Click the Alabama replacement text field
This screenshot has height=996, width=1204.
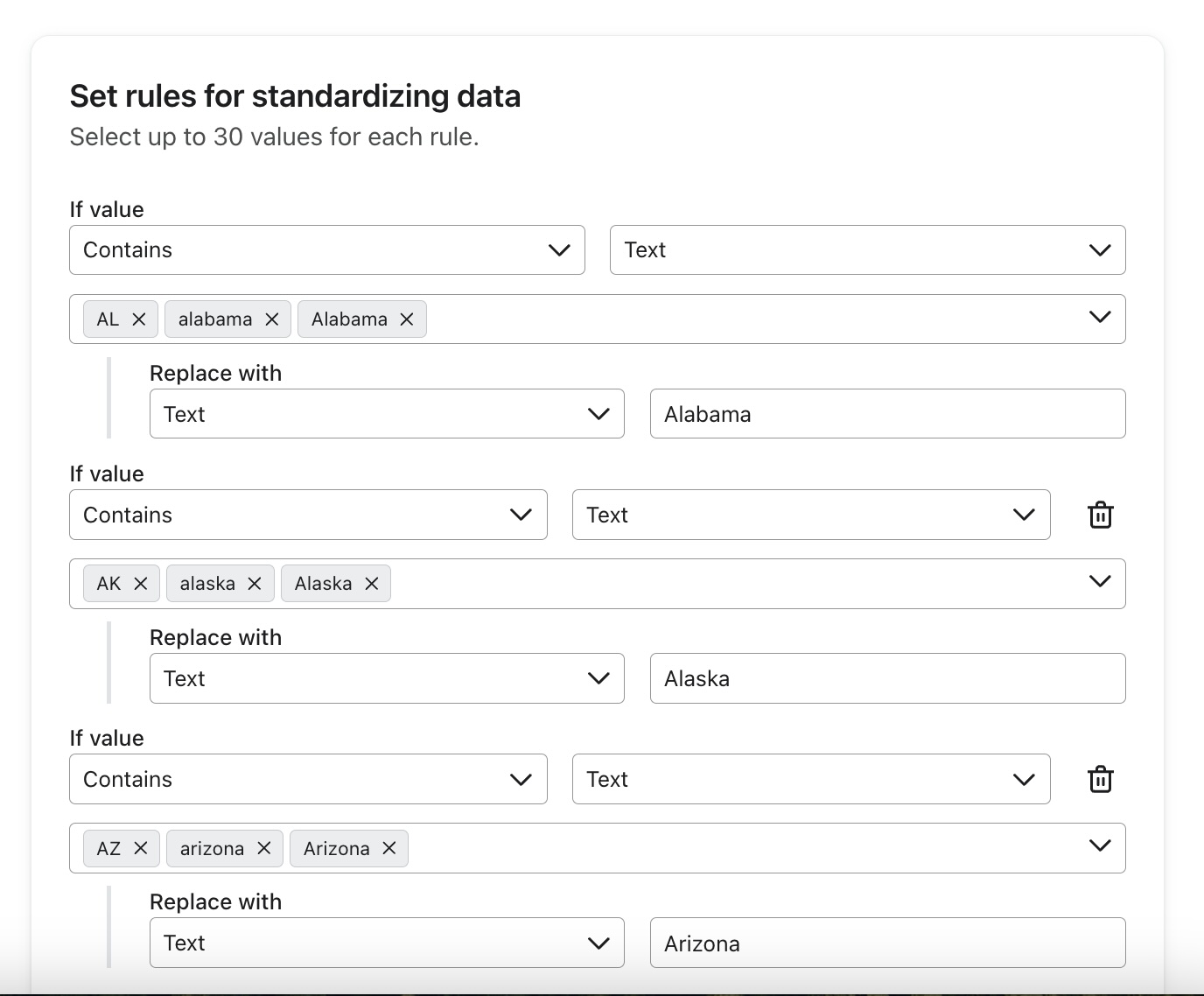click(886, 413)
